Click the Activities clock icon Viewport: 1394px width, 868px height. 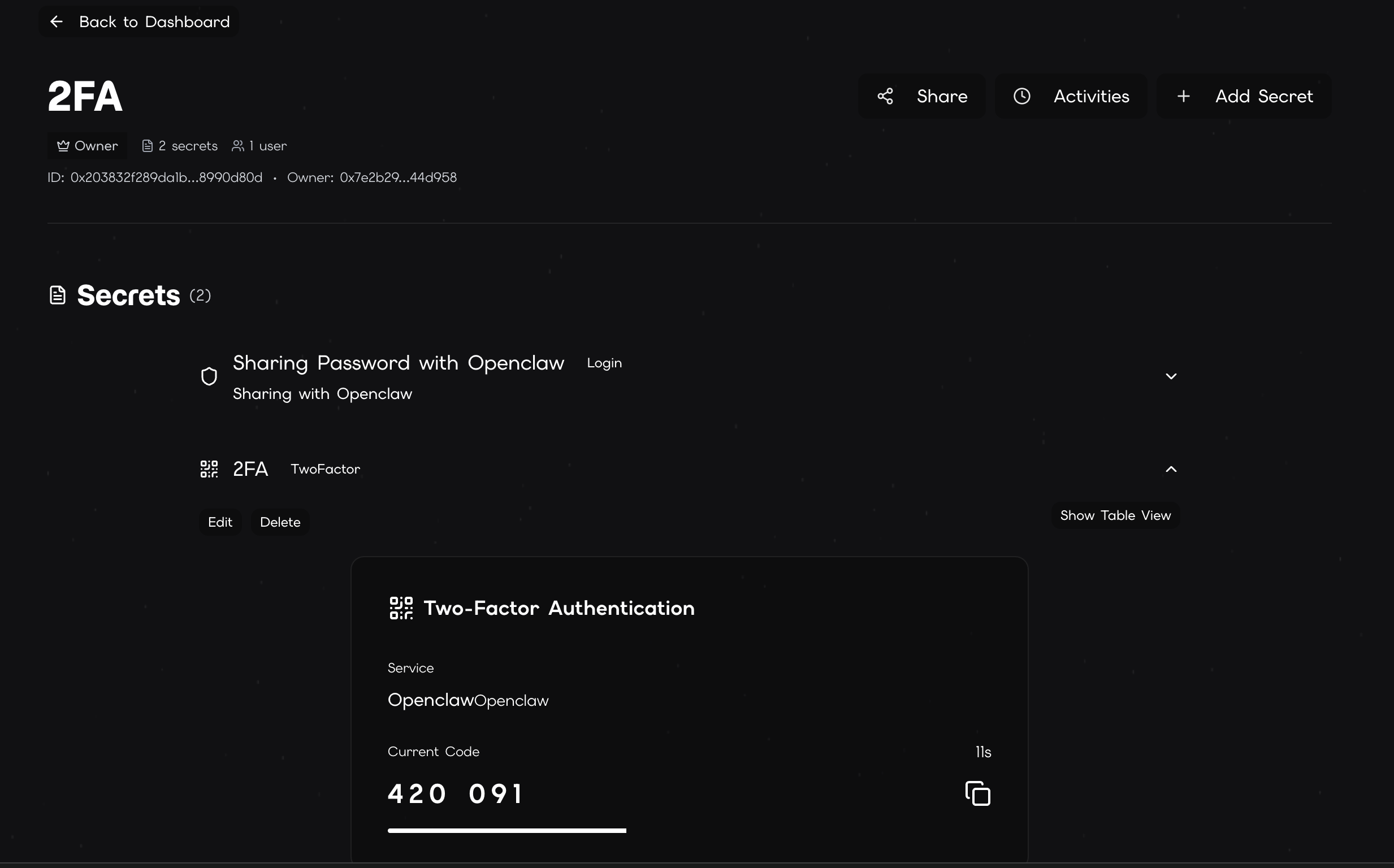(1021, 96)
